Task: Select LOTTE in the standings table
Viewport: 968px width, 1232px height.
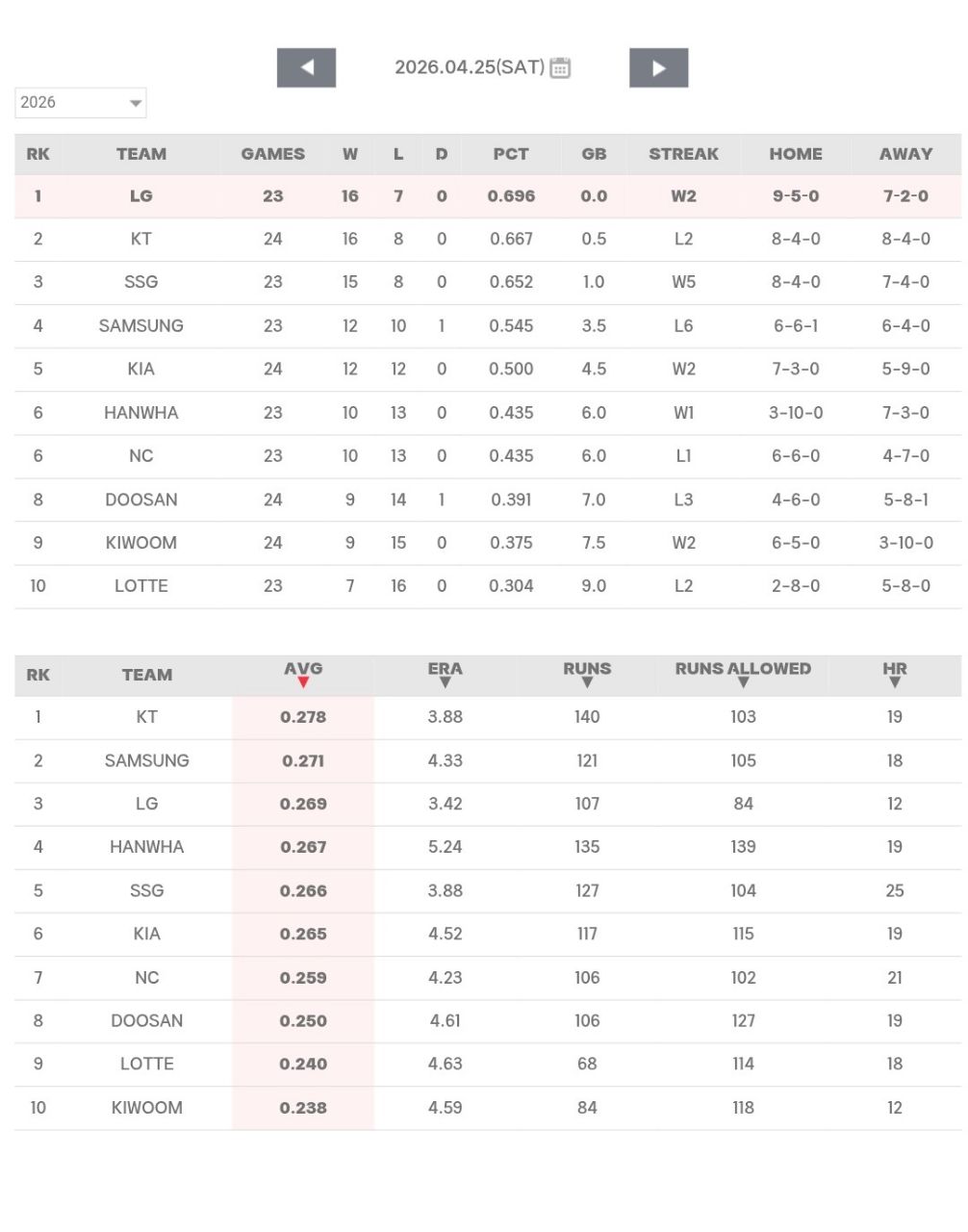Action: (x=141, y=586)
